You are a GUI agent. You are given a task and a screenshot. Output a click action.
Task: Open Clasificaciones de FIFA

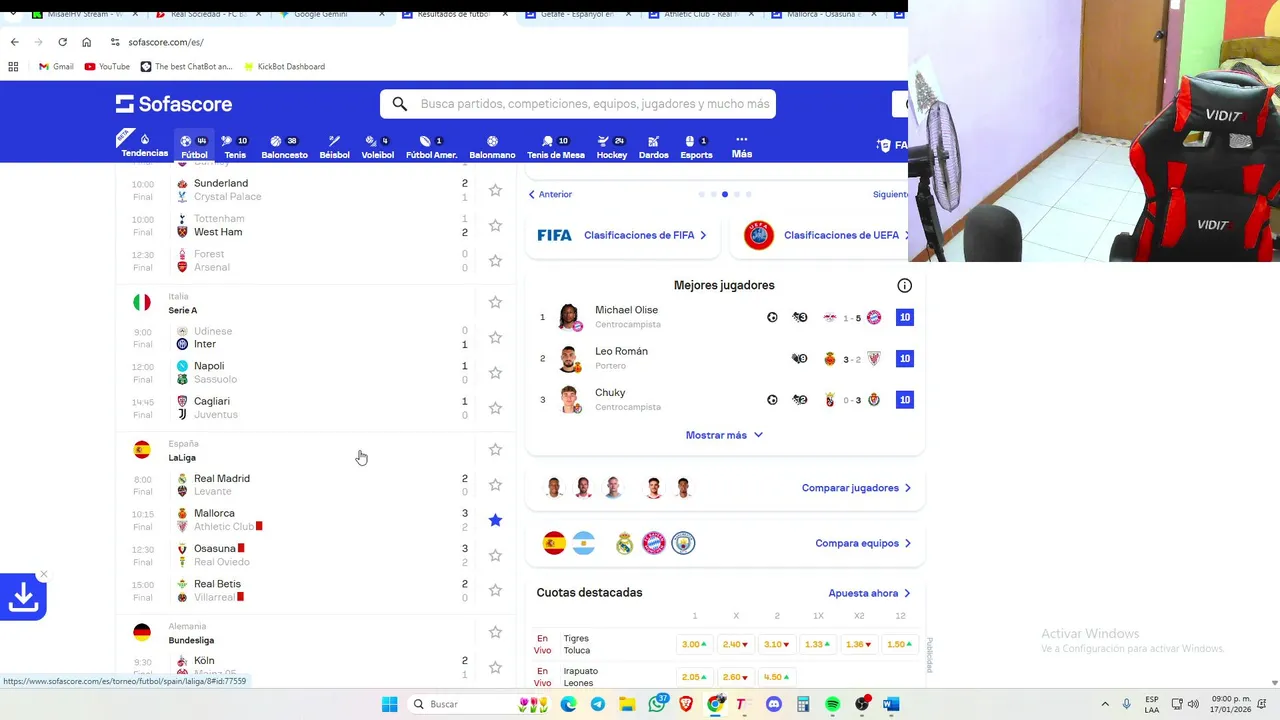pyautogui.click(x=623, y=235)
